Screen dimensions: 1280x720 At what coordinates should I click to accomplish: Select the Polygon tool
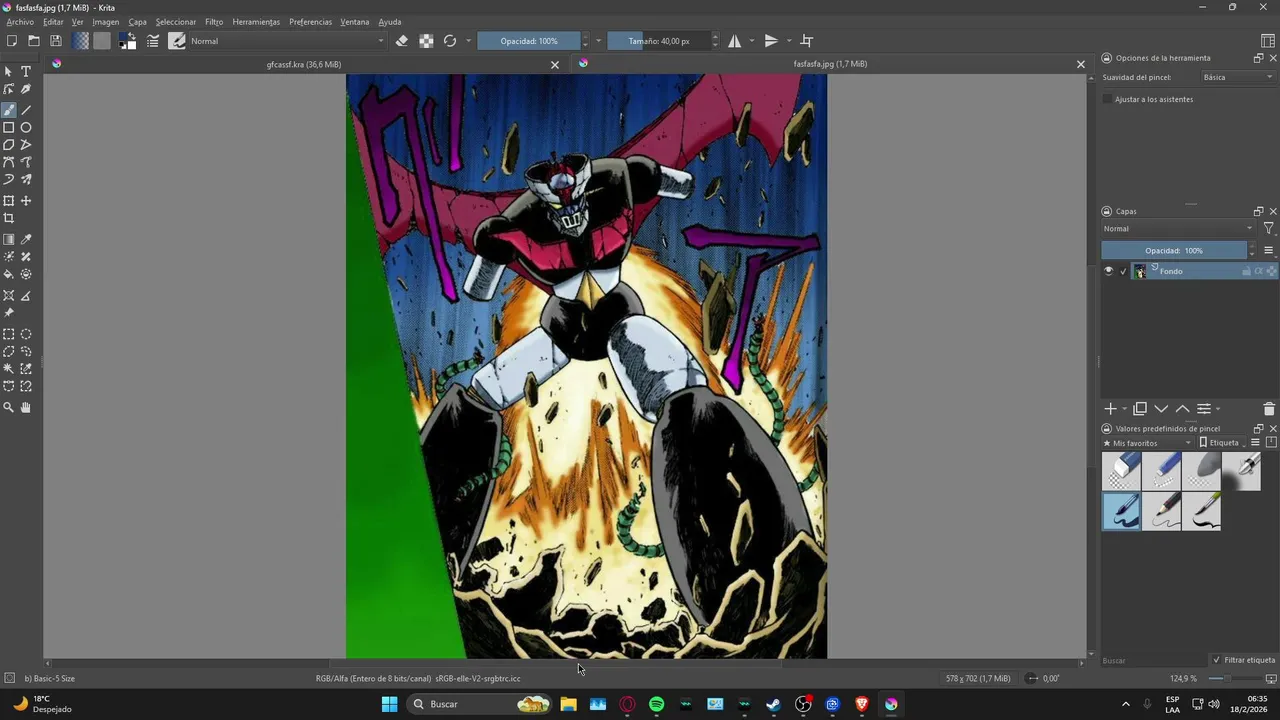pos(9,145)
